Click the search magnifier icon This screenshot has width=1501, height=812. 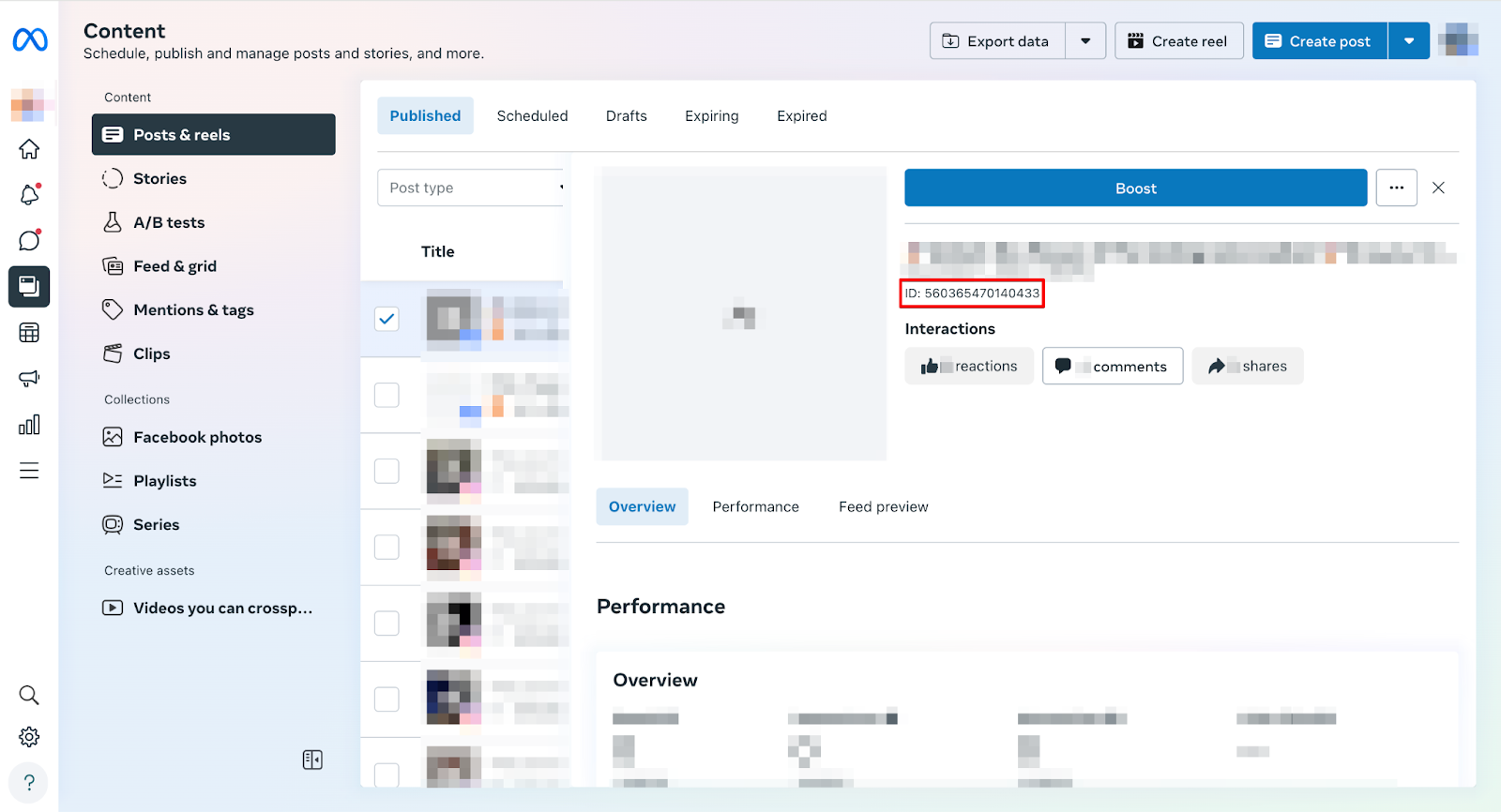29,695
